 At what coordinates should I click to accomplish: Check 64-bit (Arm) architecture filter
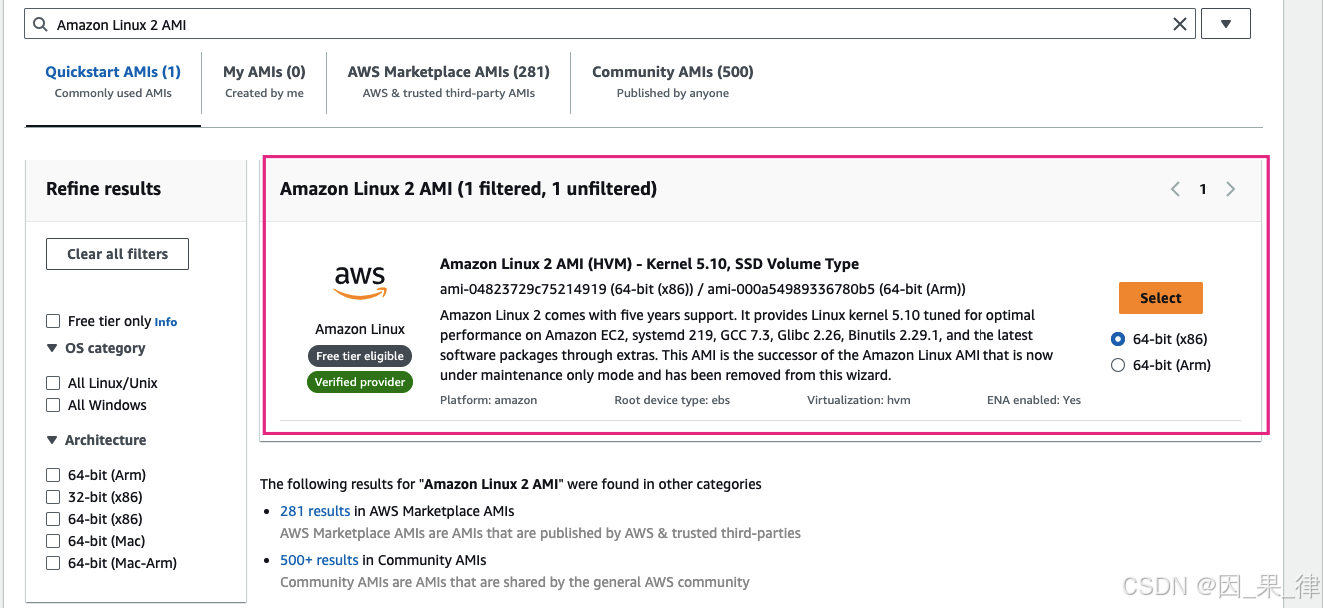click(x=53, y=475)
